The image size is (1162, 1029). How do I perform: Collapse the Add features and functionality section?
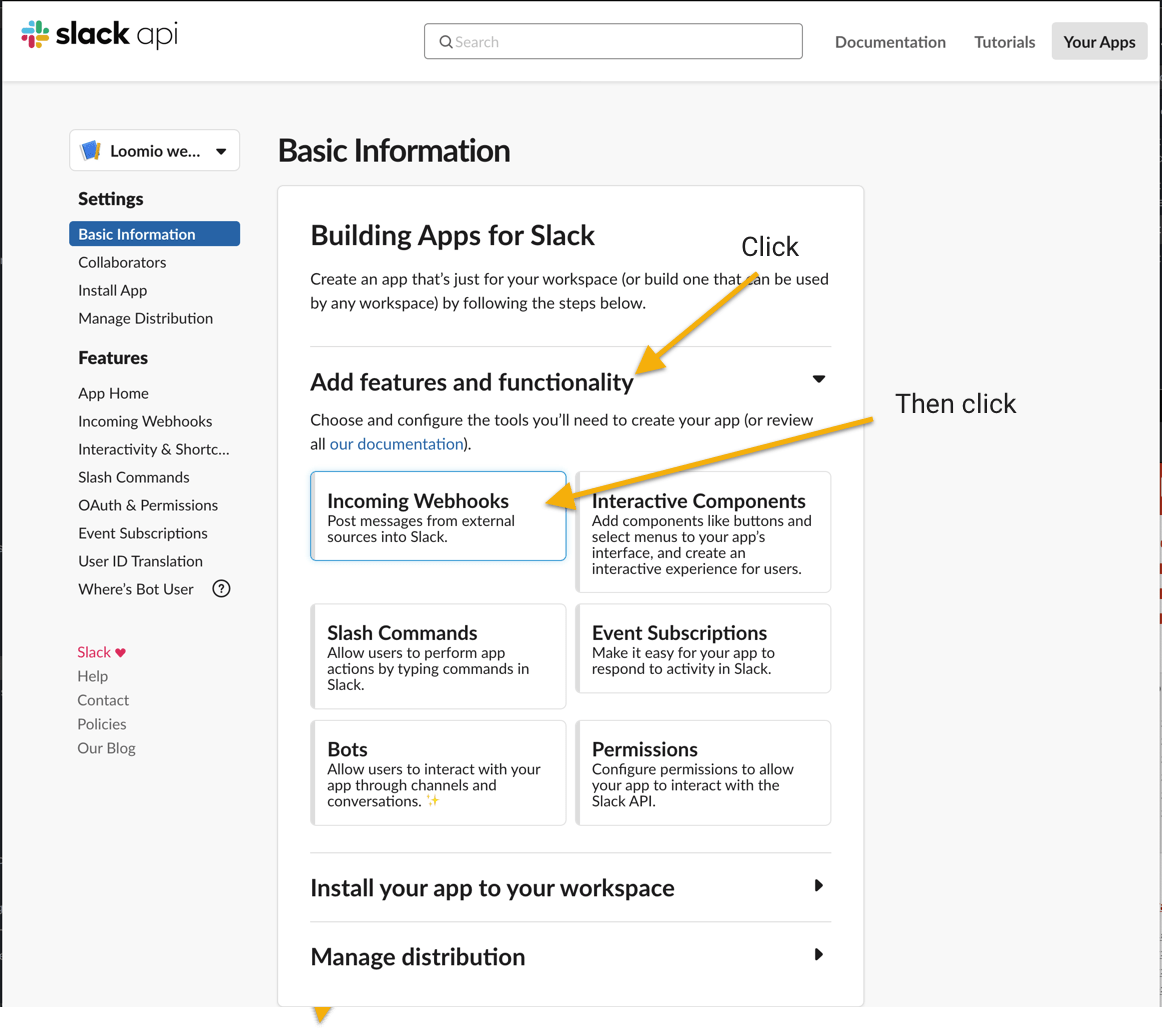click(818, 379)
